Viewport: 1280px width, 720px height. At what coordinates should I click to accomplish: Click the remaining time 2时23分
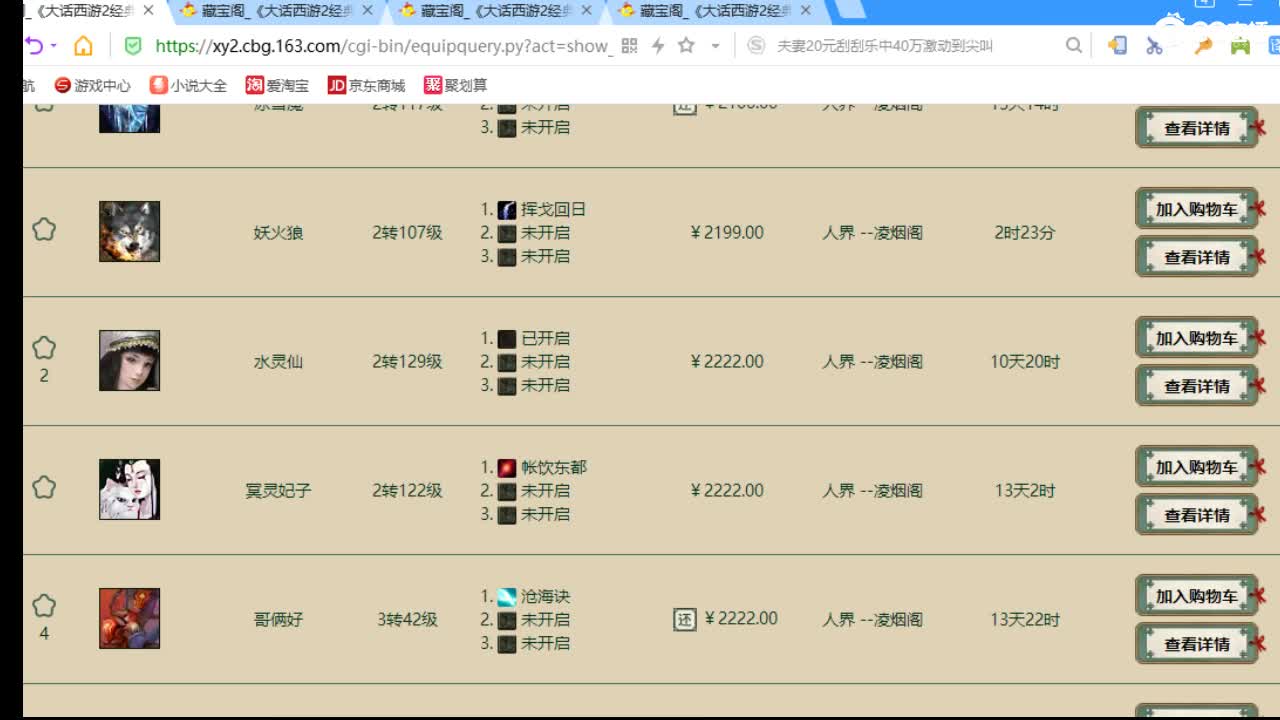(x=1025, y=233)
